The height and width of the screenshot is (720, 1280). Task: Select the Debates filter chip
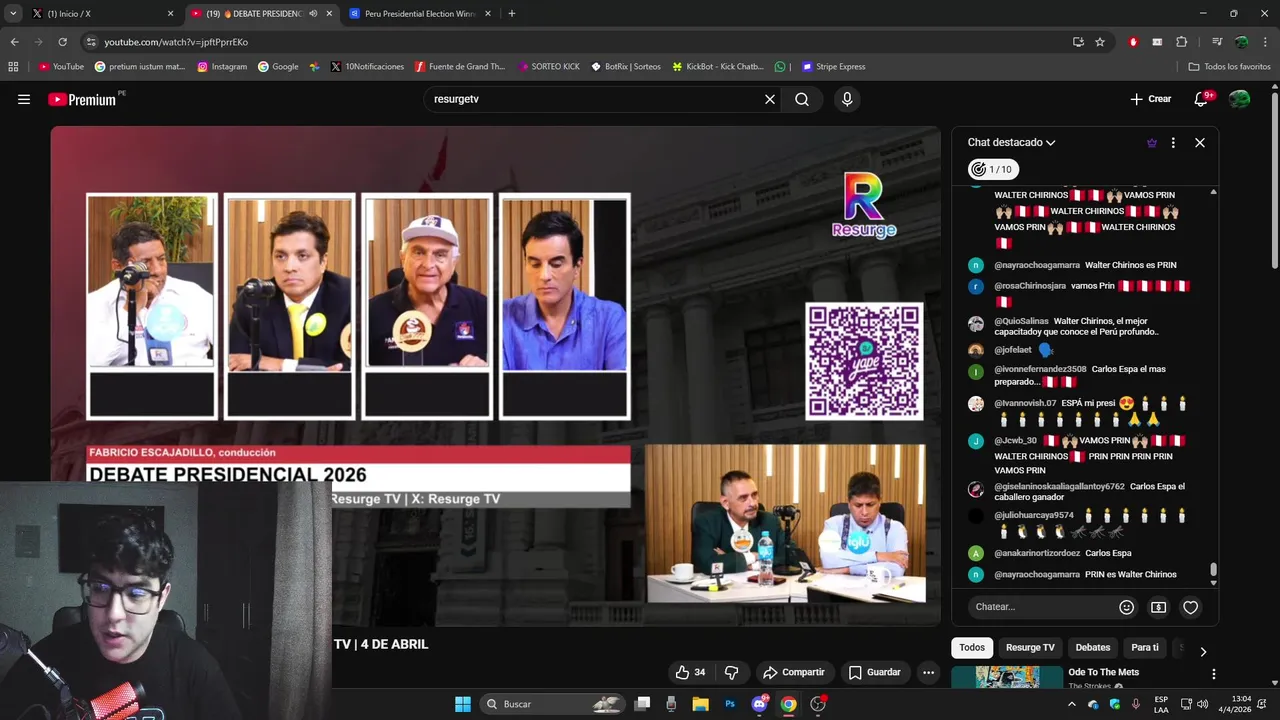click(1093, 648)
